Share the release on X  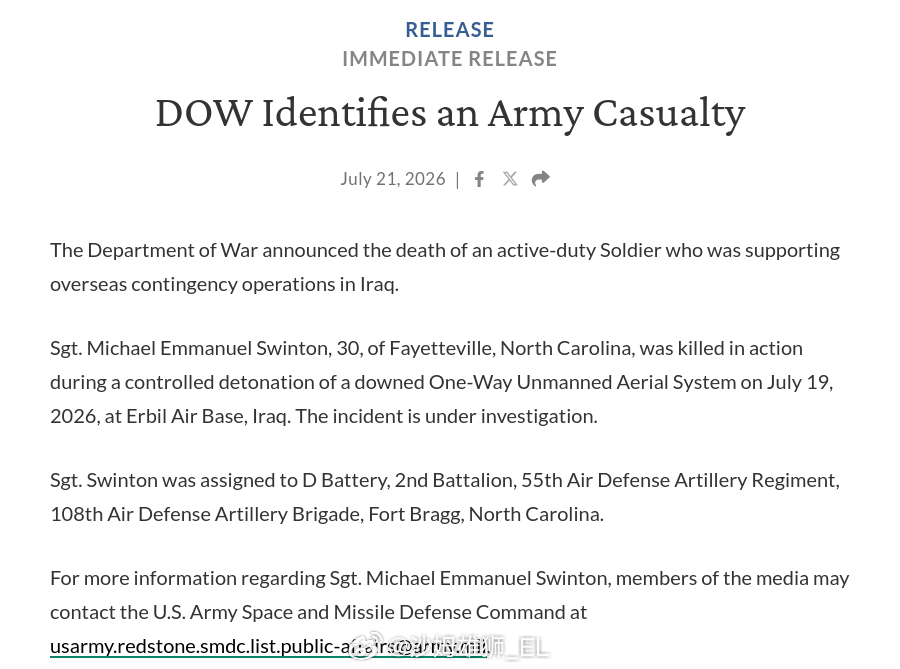(x=510, y=179)
